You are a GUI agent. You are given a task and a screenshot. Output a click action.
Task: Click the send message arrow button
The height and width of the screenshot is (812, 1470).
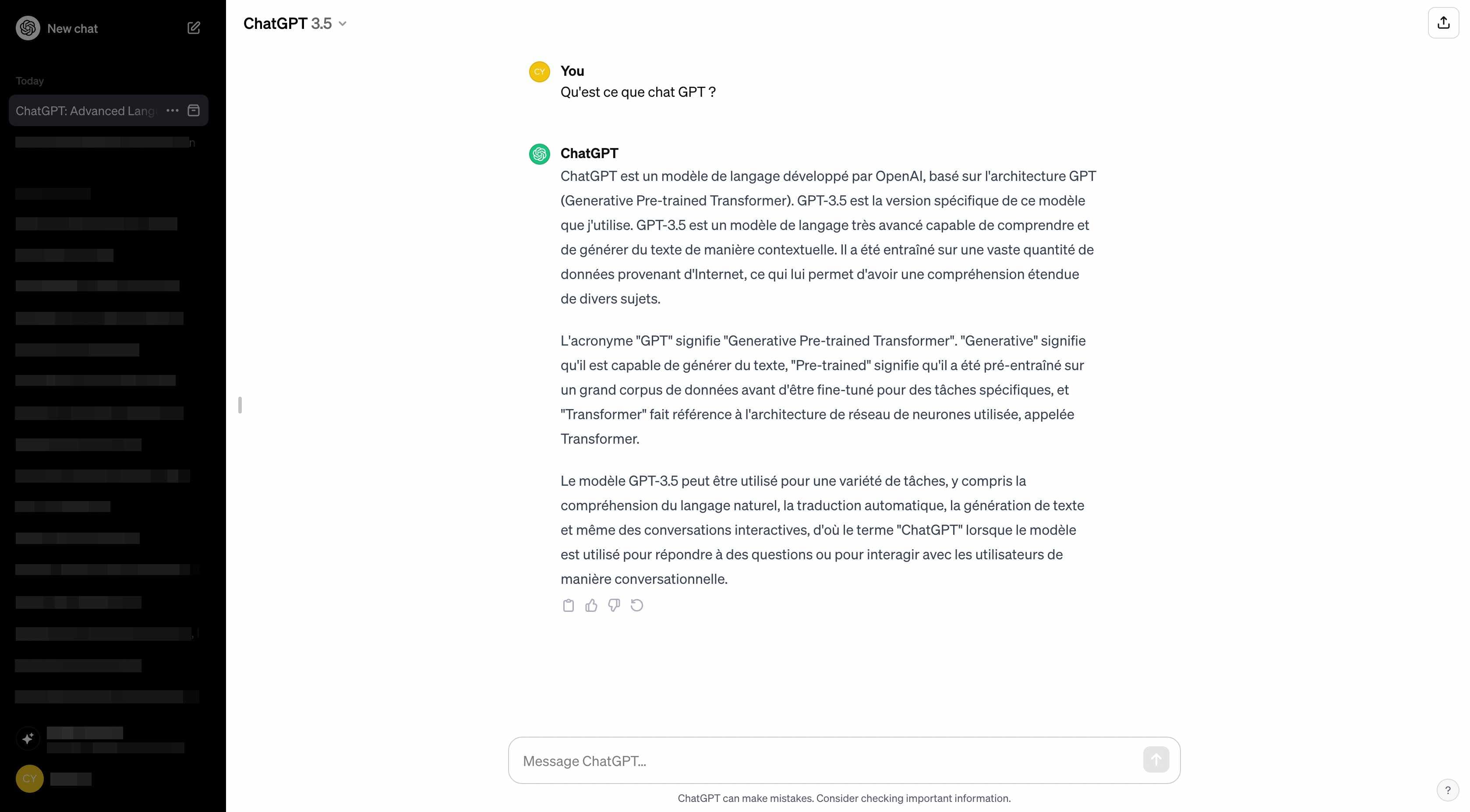(x=1156, y=760)
